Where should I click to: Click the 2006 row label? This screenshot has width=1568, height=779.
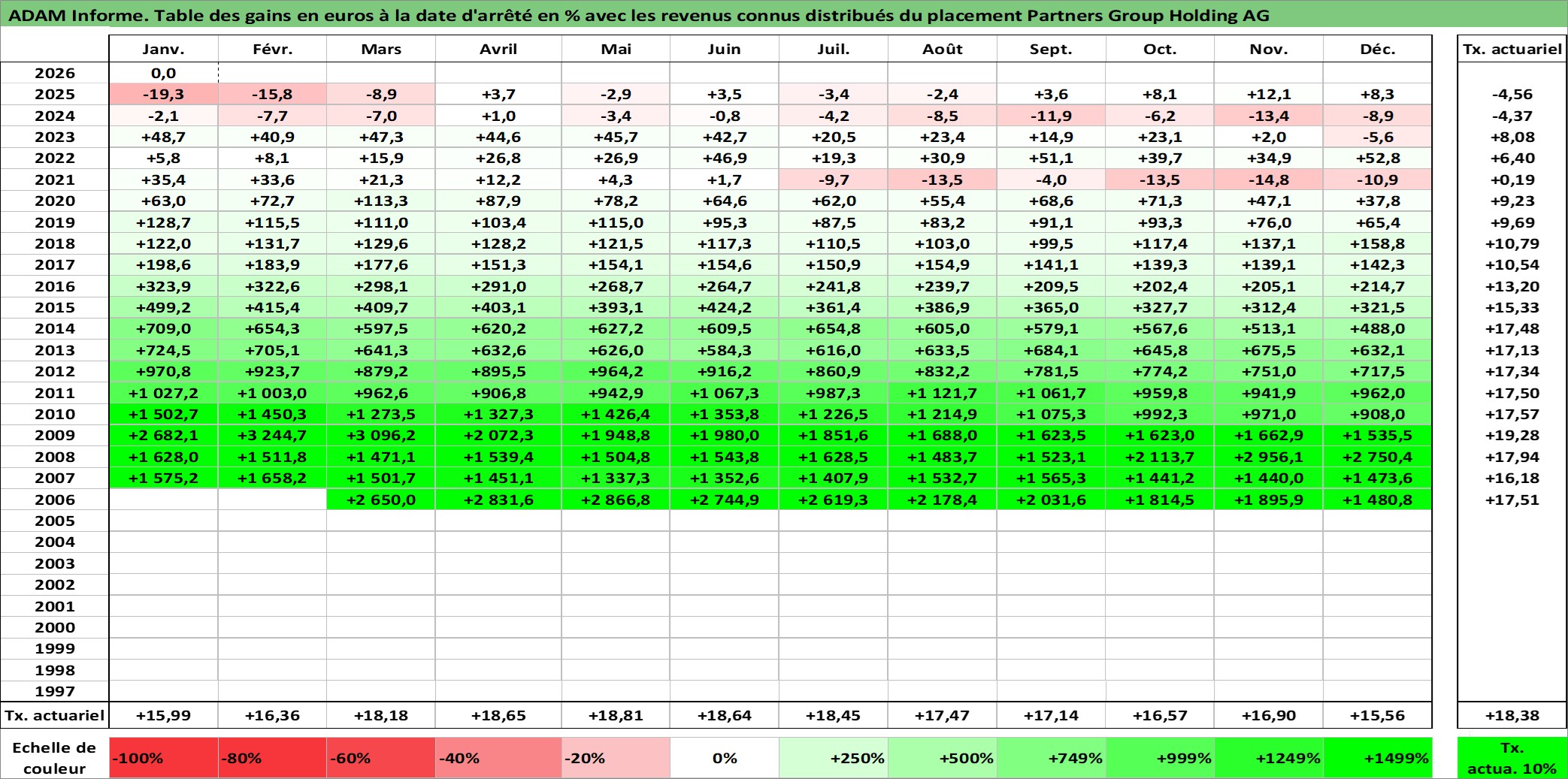[x=55, y=500]
